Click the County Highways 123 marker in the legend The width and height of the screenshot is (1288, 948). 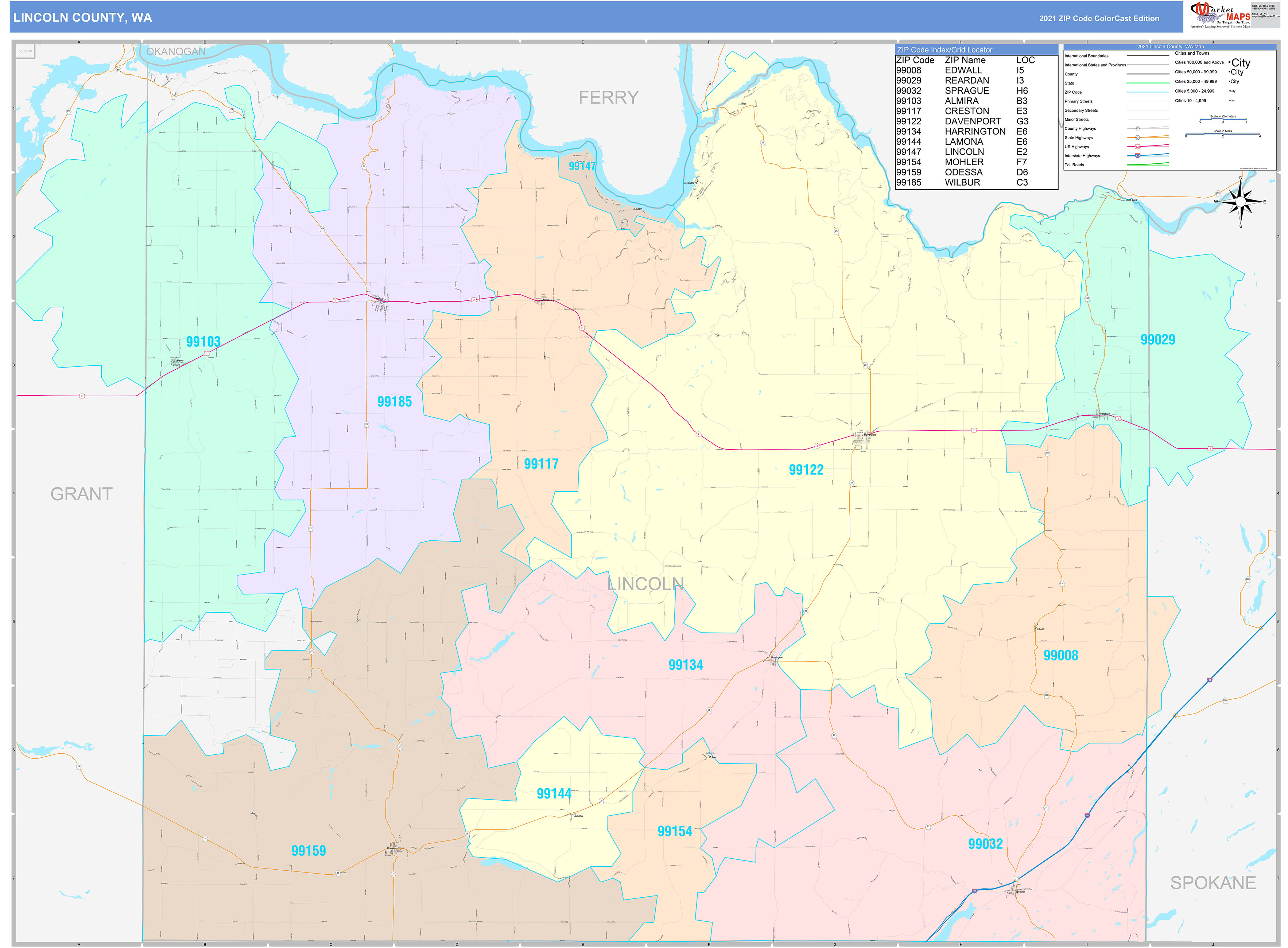[x=1138, y=129]
